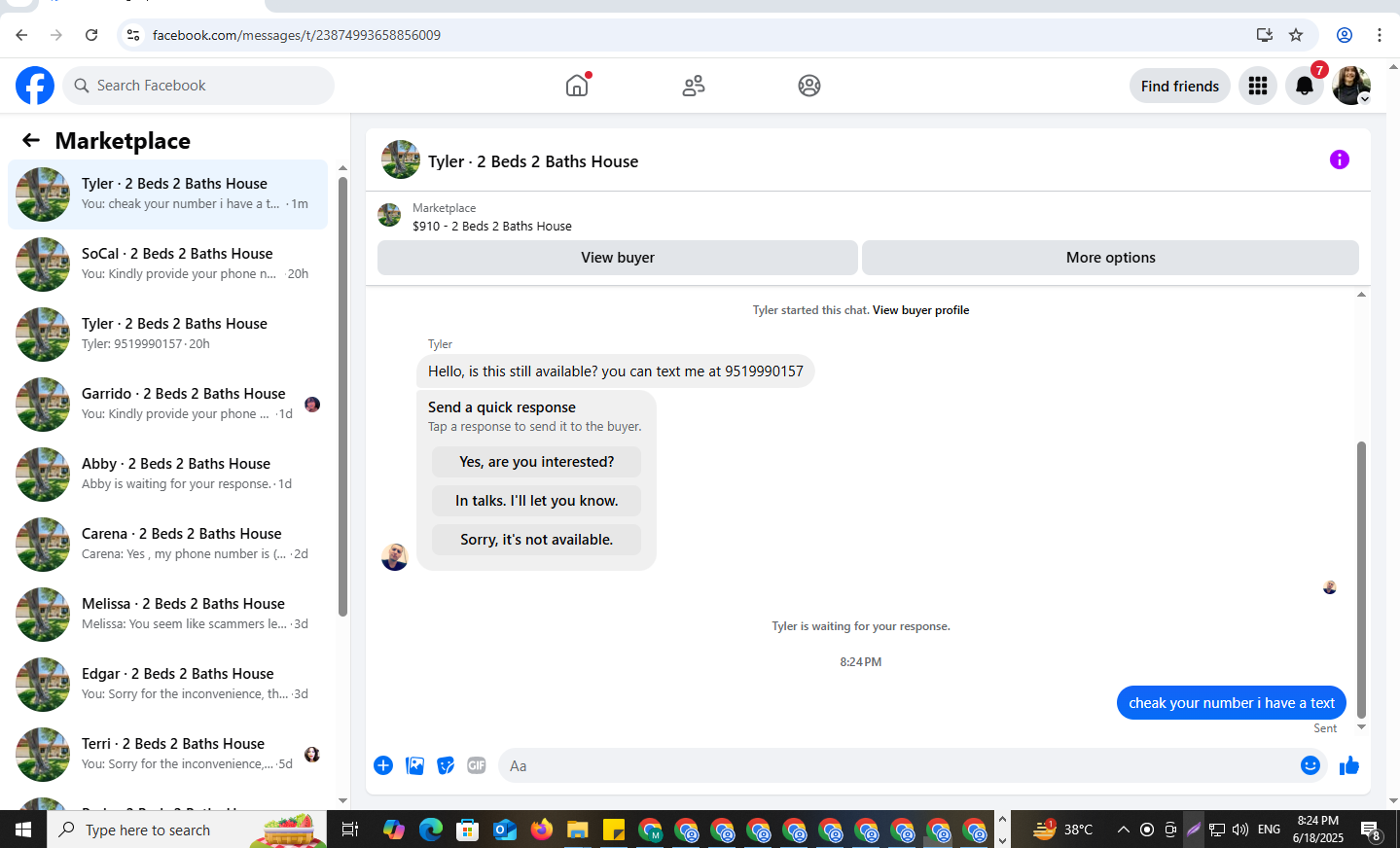Open conversation information purple icon

coord(1340,159)
